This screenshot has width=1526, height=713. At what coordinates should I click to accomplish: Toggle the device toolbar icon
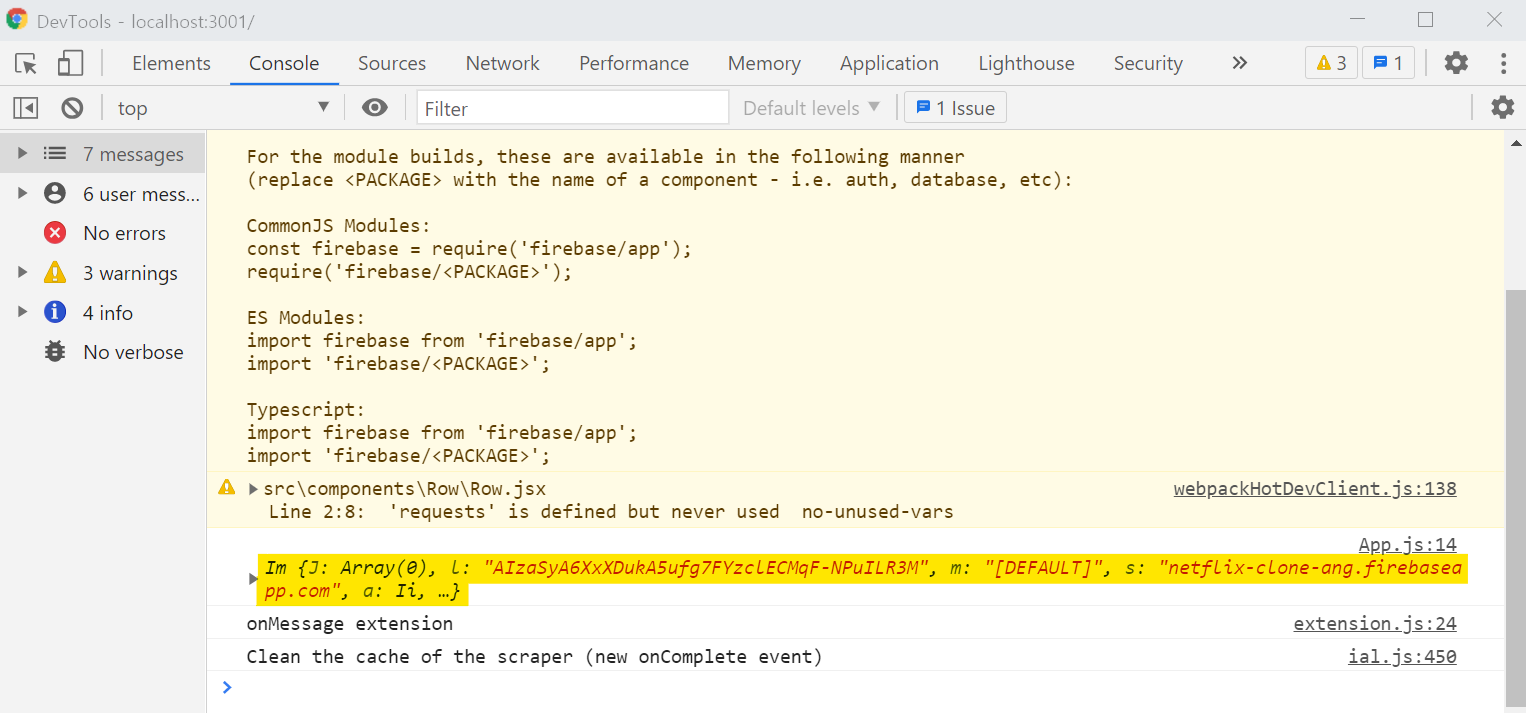(x=70, y=64)
